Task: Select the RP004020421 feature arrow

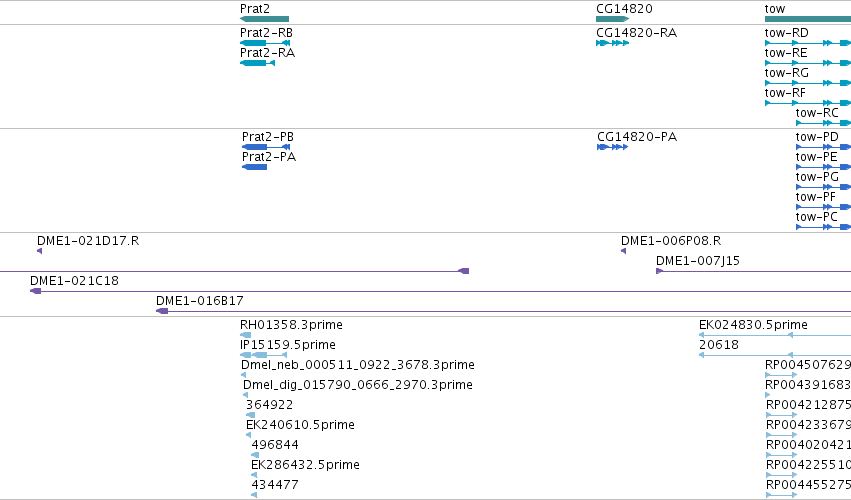Action: coord(781,455)
